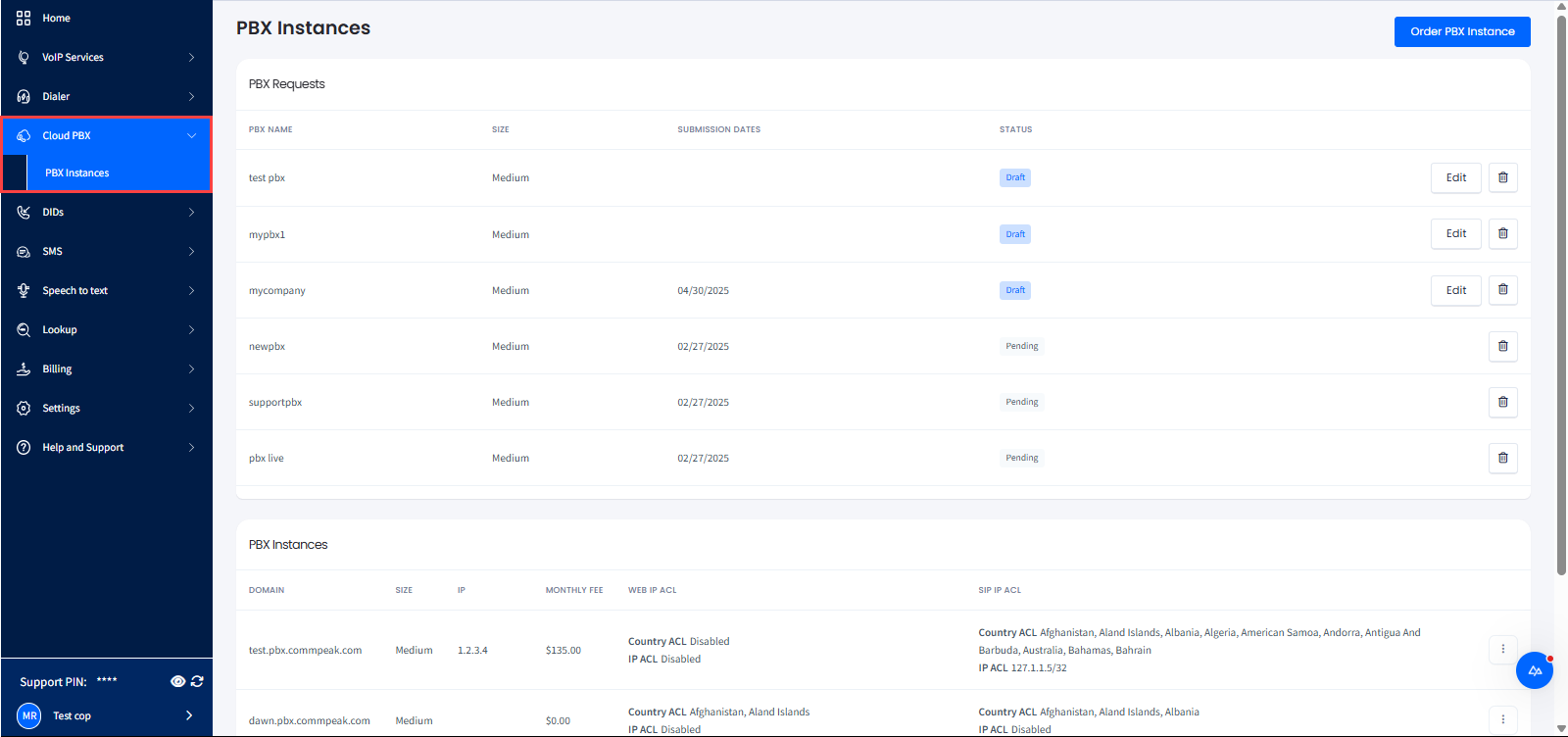Delete the newpbx request
Screen dimensions: 1568x737
[1502, 346]
